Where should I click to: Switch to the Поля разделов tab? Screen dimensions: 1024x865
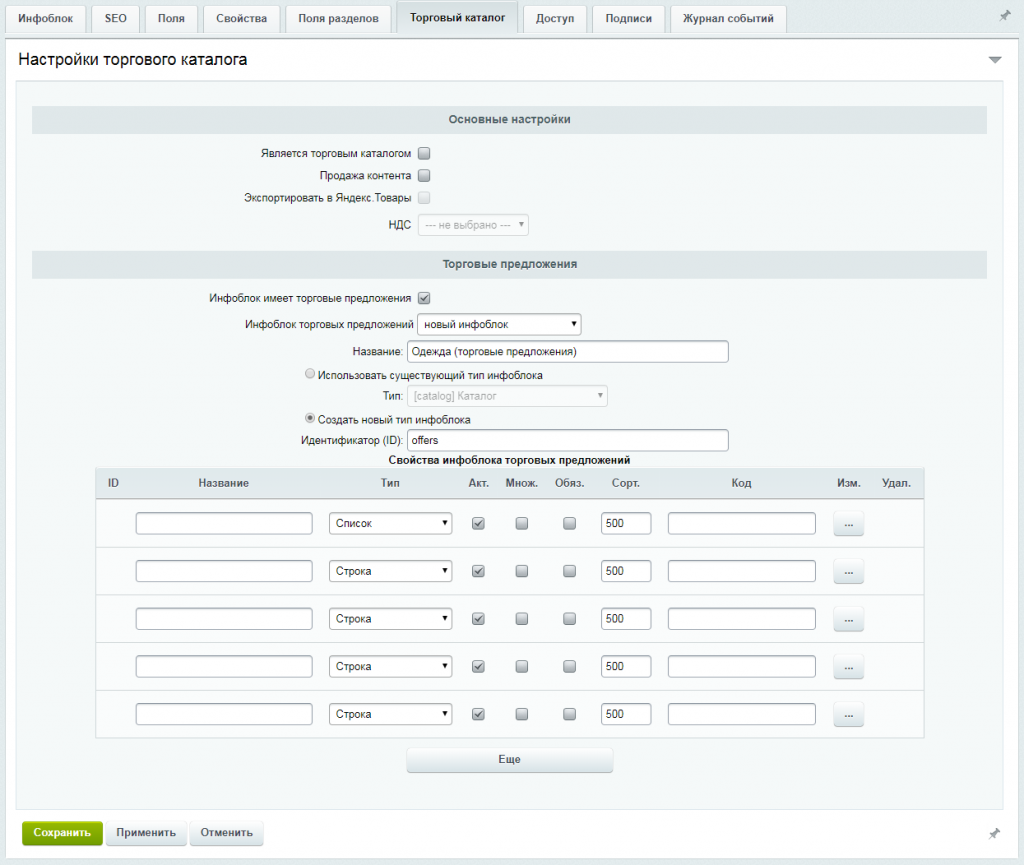point(338,18)
